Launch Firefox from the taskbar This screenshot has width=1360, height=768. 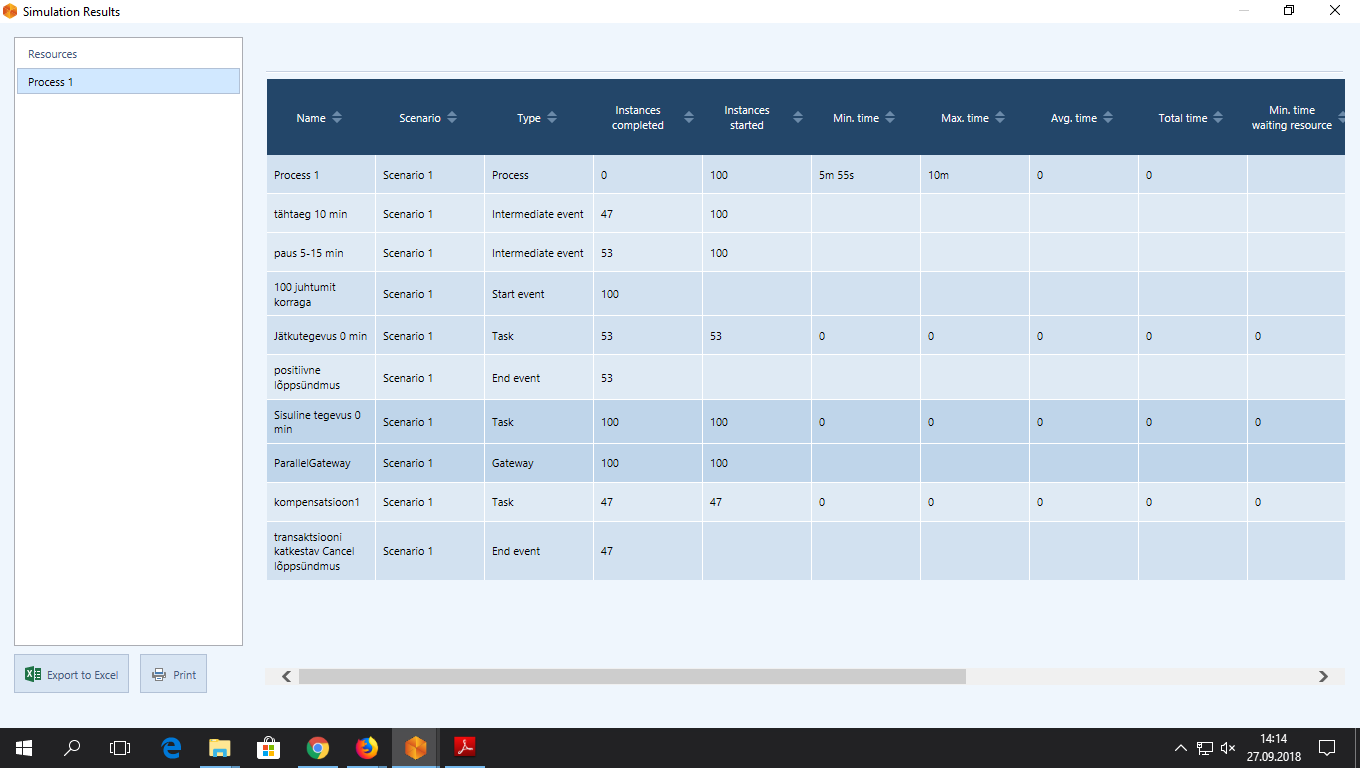tap(367, 748)
